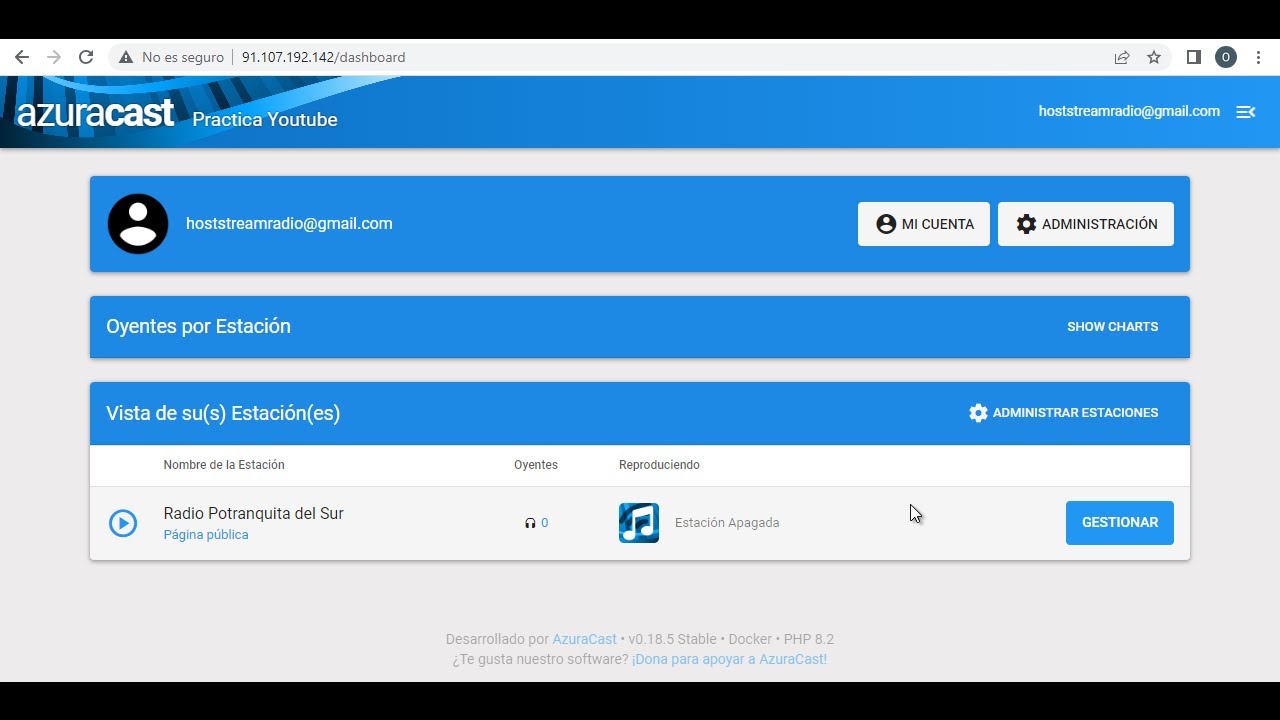Click the hoststreamradio@gmail.com profile card text

[x=289, y=224]
